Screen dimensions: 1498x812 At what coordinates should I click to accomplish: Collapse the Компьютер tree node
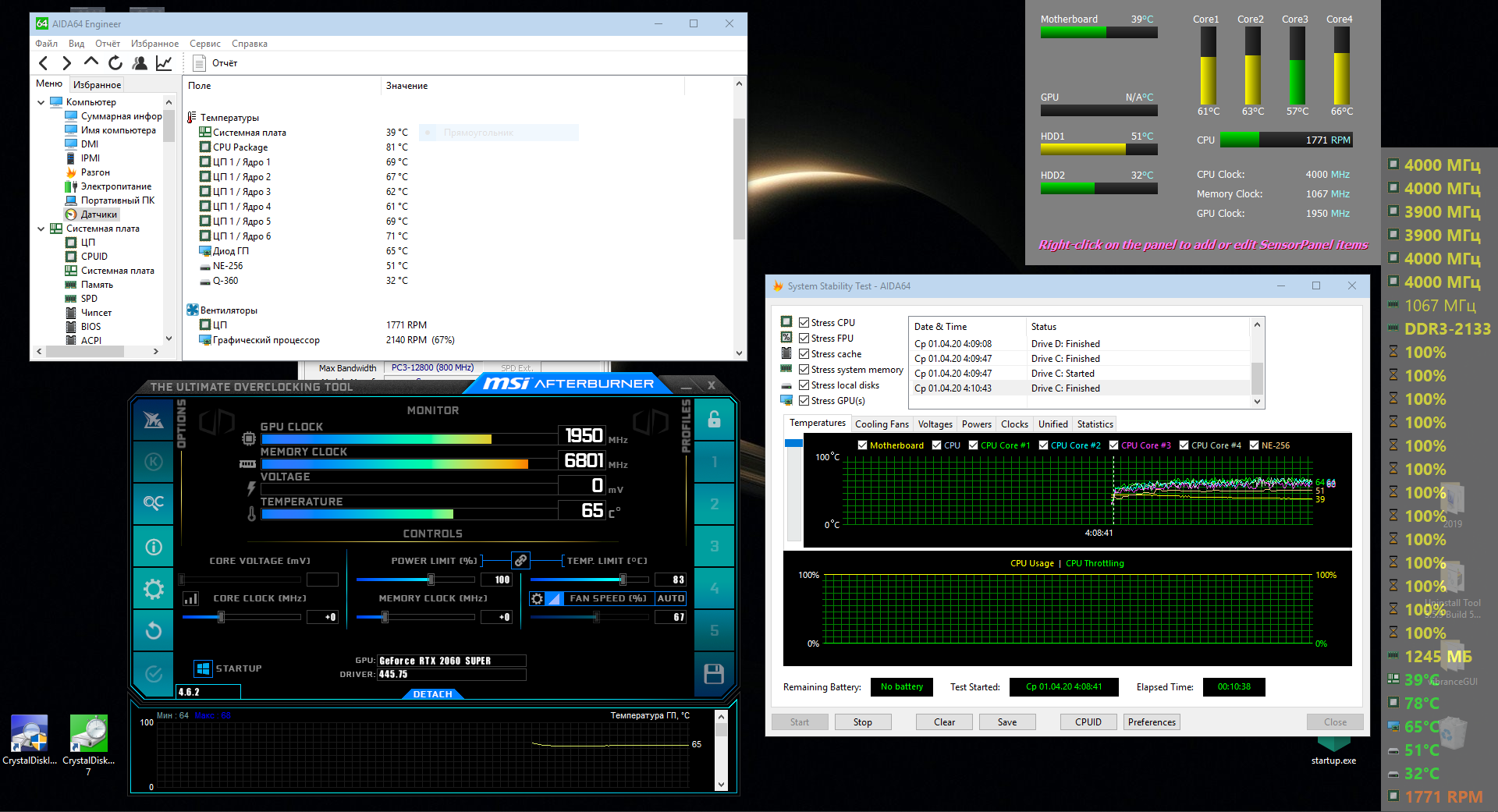(x=41, y=102)
